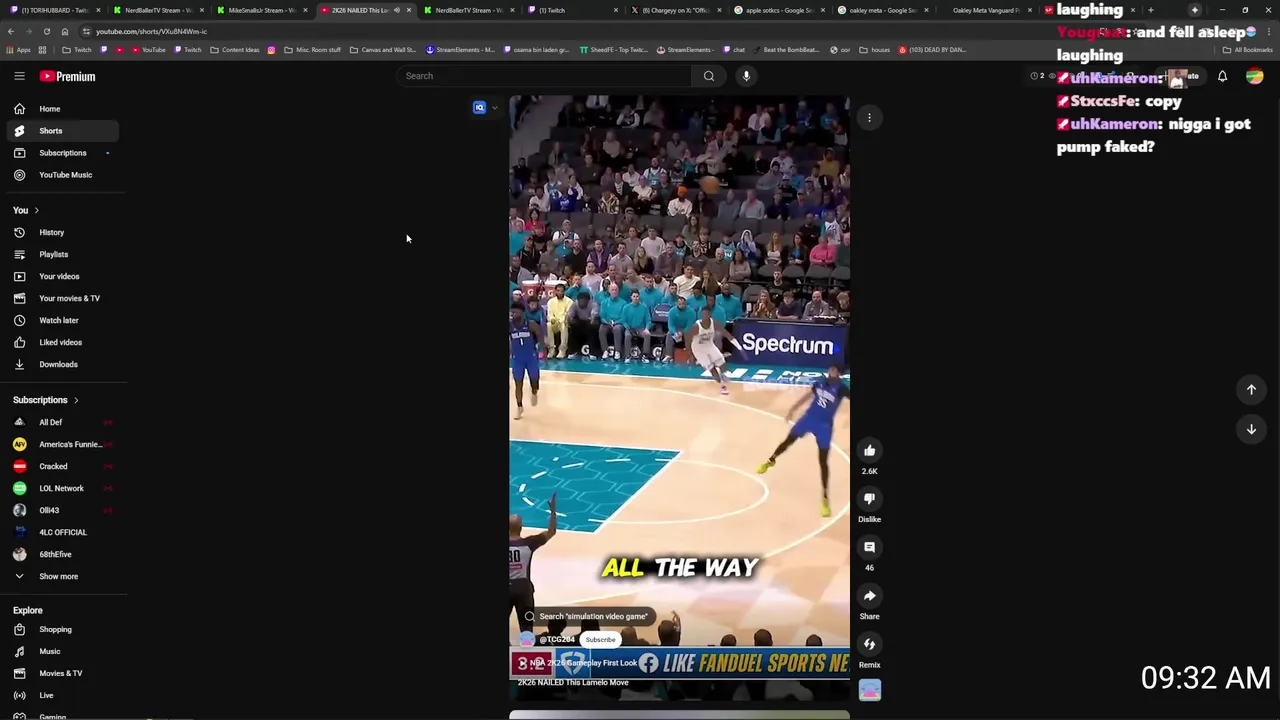Screen dimensions: 1280x720
Task: Open the @TCG264 channel name
Action: click(x=557, y=639)
